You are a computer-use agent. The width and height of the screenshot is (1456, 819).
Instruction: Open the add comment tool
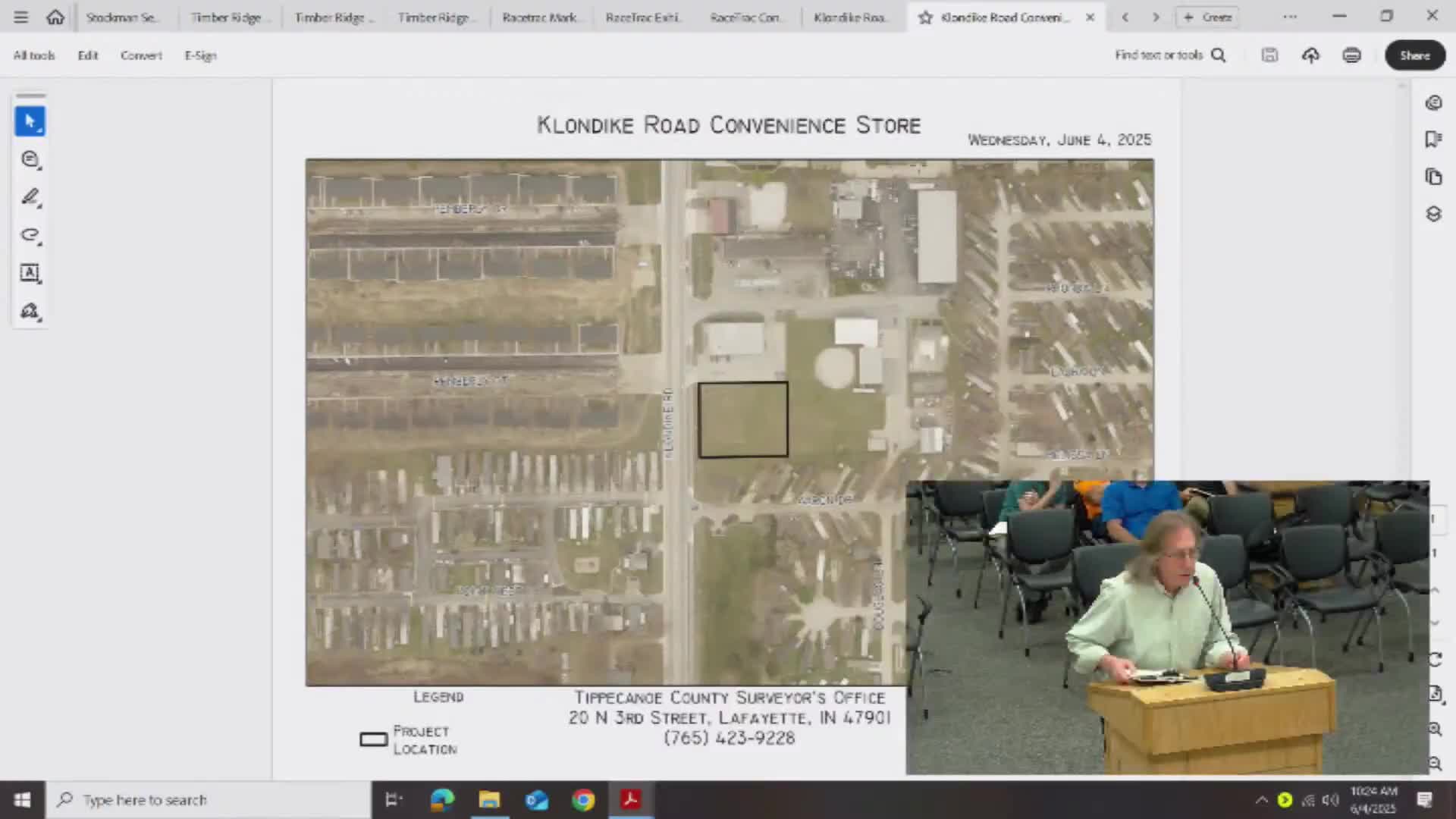[x=30, y=159]
